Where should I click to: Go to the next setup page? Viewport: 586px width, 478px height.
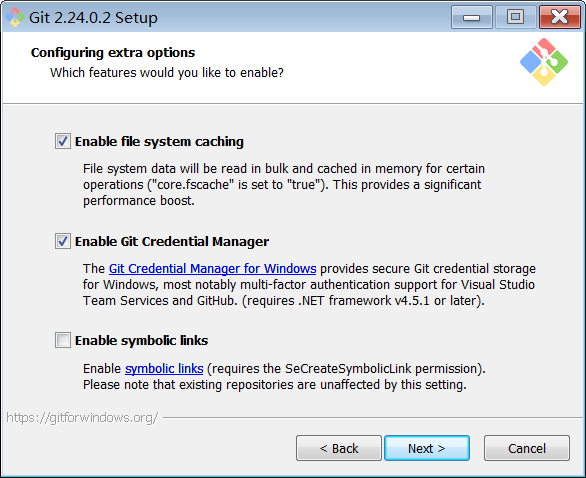pyautogui.click(x=427, y=448)
